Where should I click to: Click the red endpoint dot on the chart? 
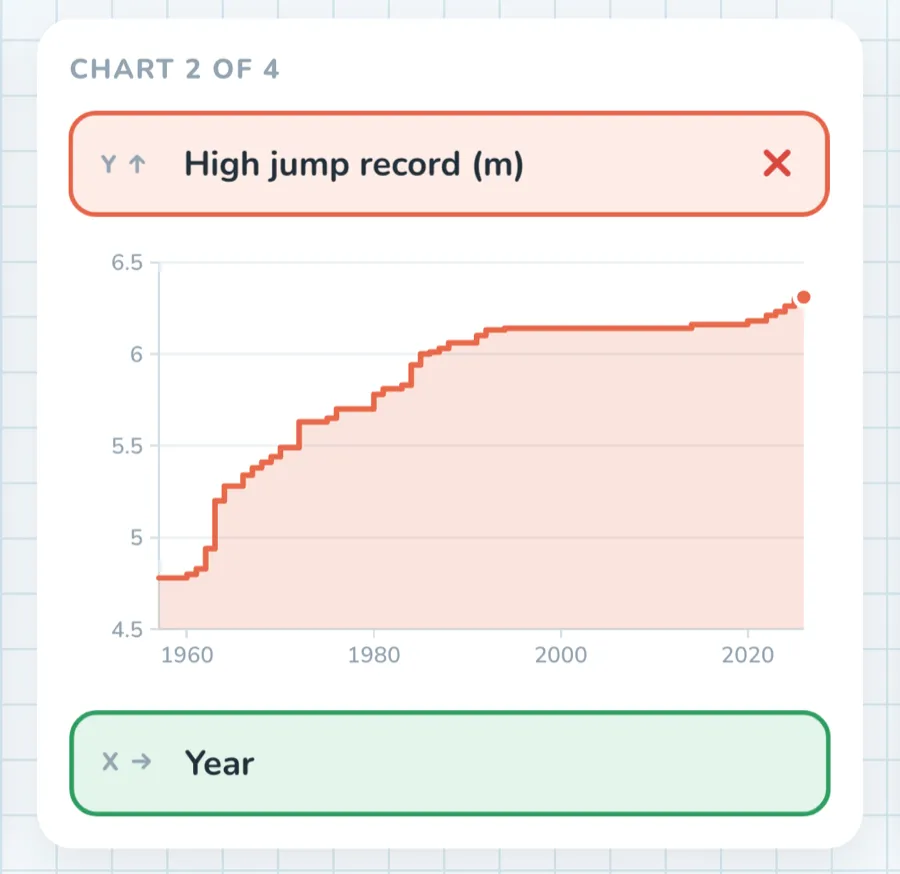804,297
